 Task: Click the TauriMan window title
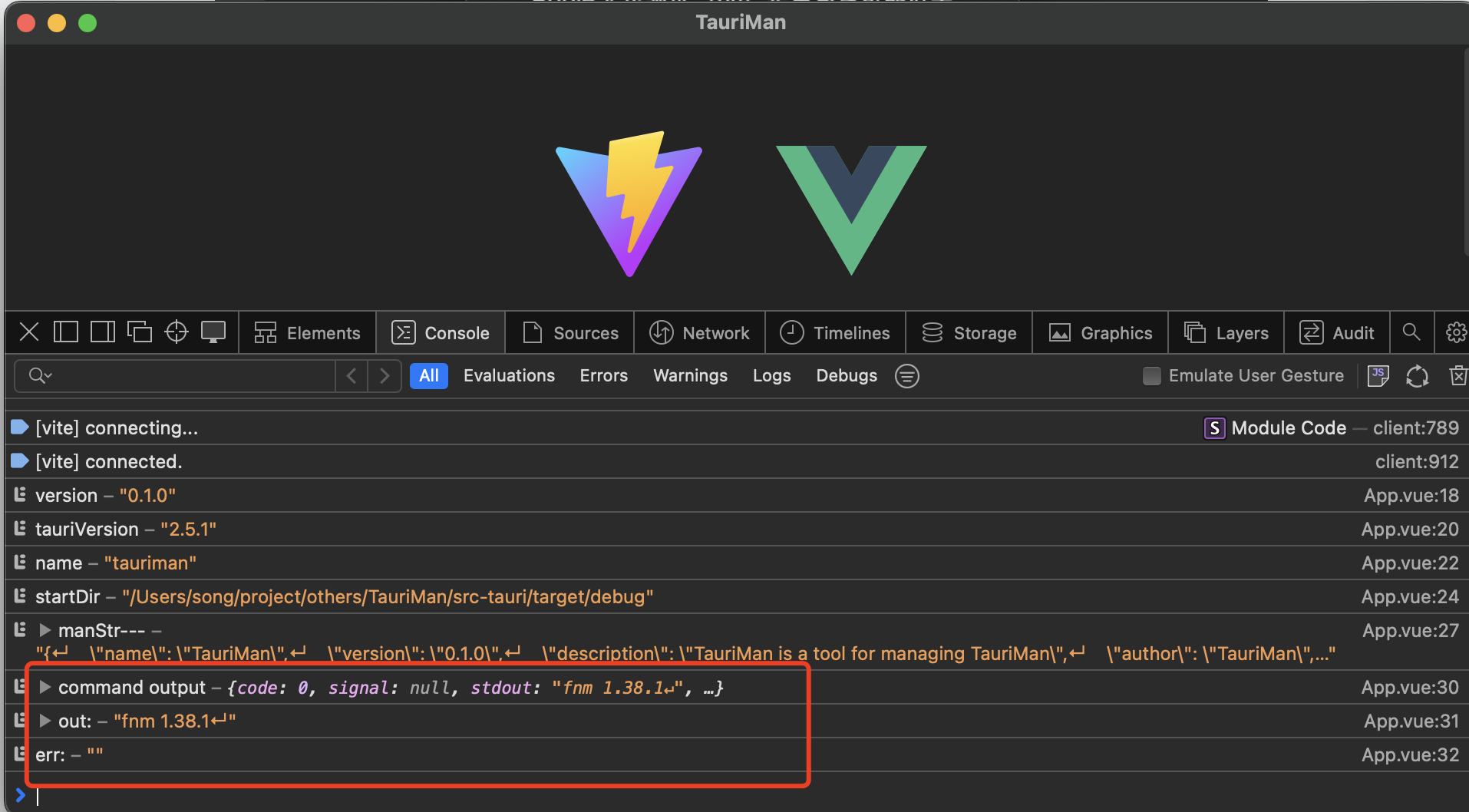point(741,22)
